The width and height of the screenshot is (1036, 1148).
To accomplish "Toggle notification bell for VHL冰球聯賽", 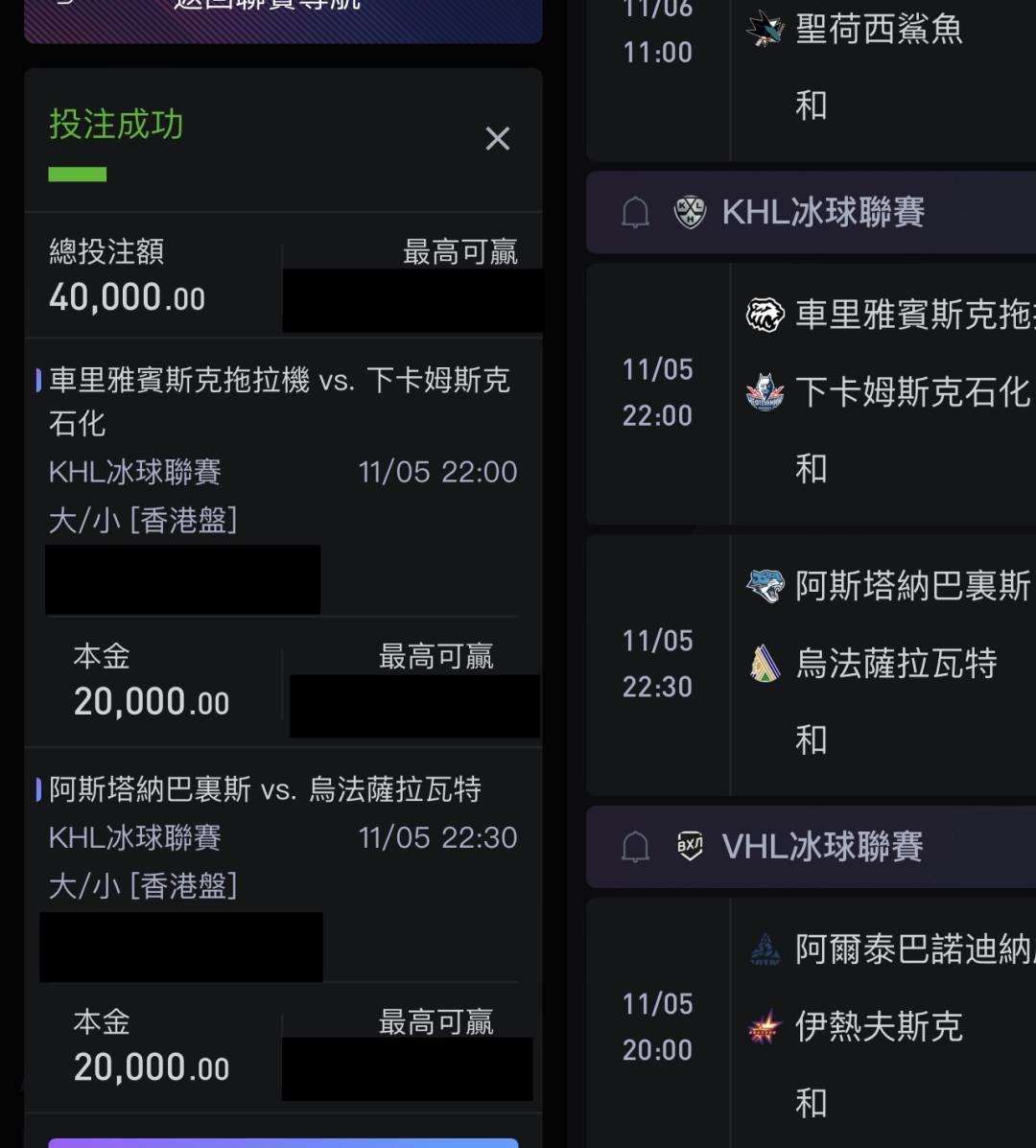I will 635,847.
